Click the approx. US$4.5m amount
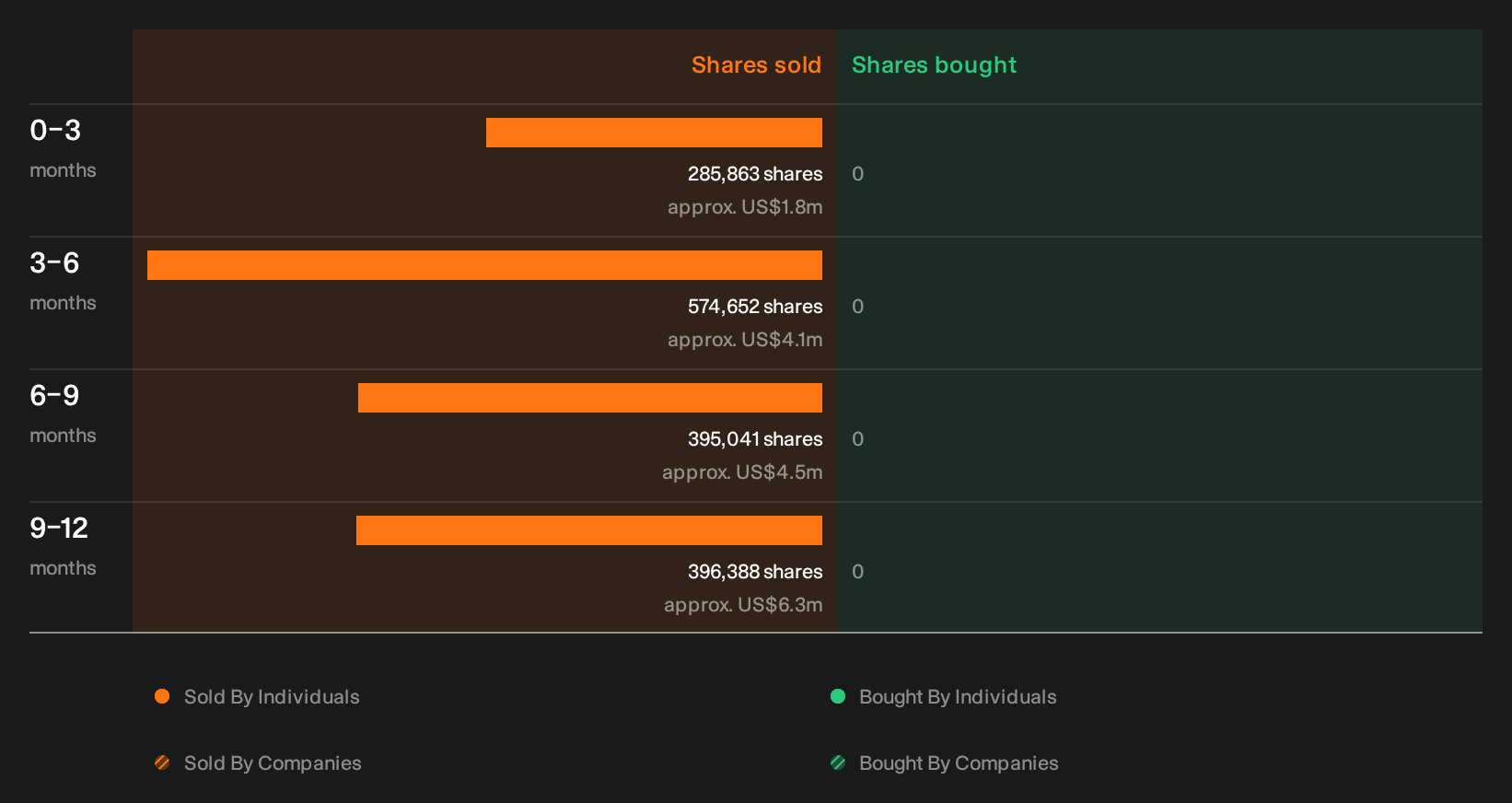This screenshot has width=1512, height=803. click(742, 472)
